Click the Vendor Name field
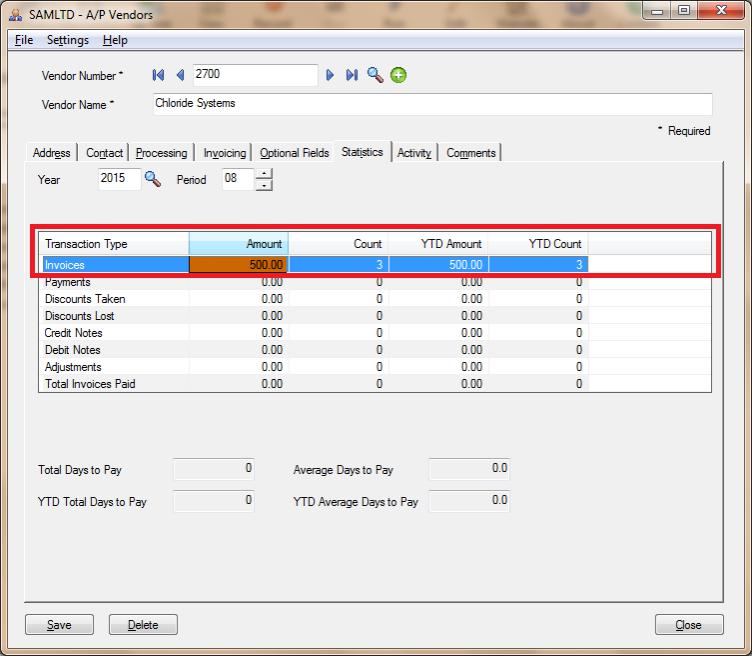The width and height of the screenshot is (753, 656). (432, 104)
